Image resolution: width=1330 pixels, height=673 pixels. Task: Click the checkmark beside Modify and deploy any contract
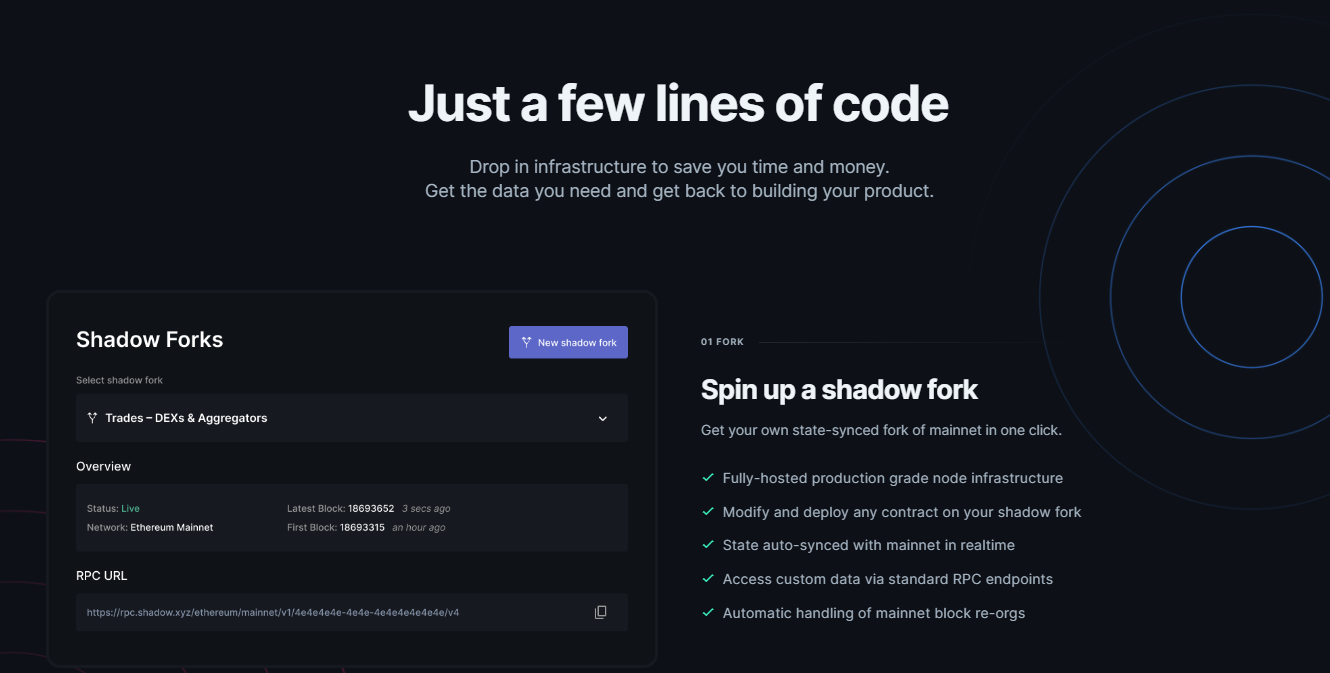pos(708,512)
